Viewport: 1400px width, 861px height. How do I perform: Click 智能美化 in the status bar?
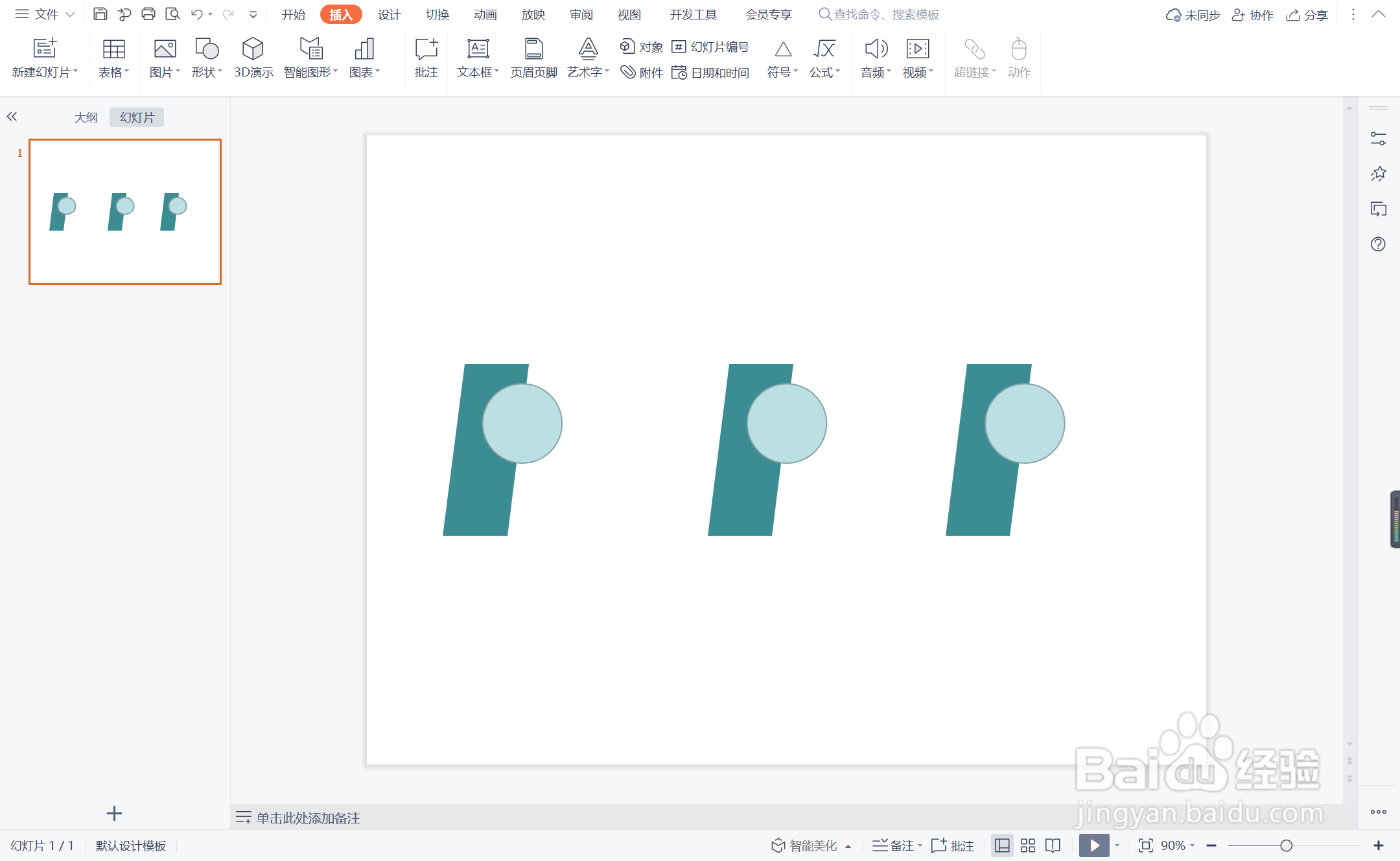click(x=804, y=845)
